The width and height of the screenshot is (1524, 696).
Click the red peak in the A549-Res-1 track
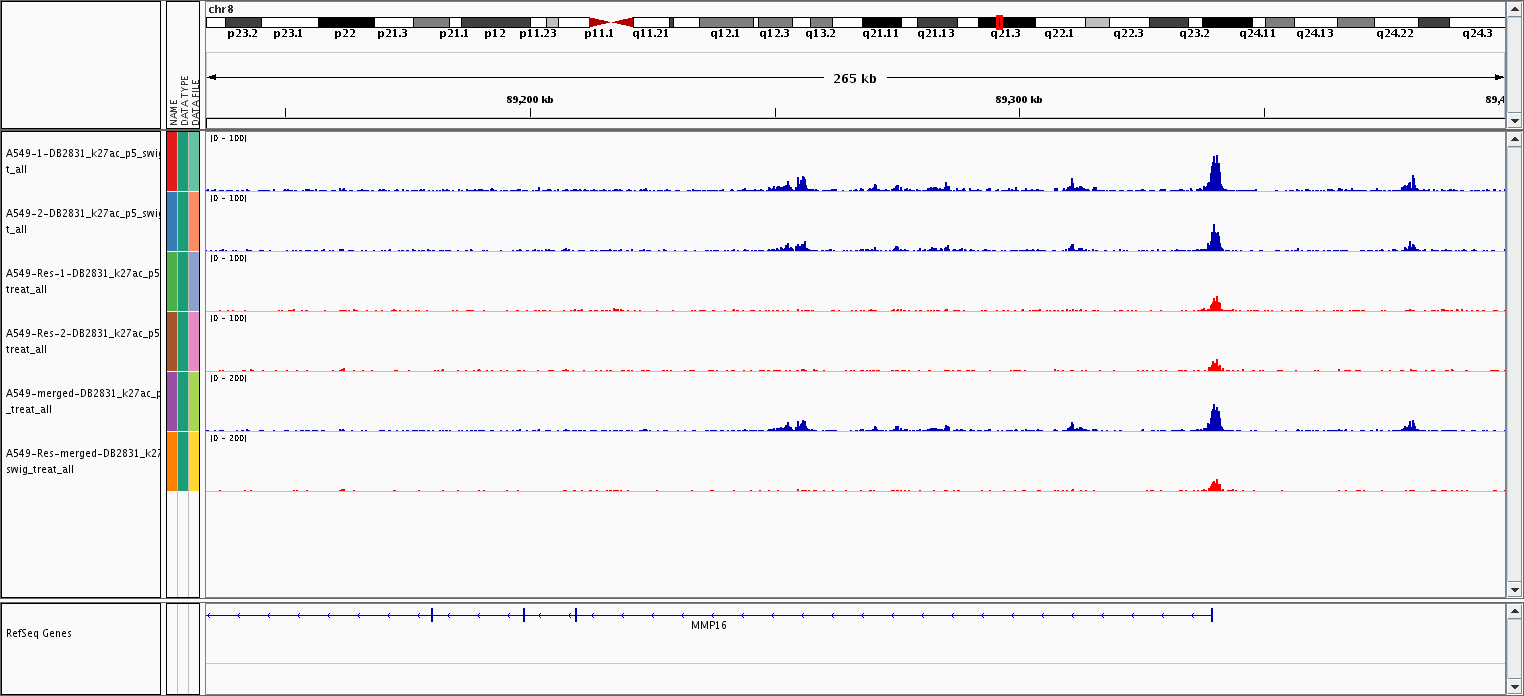(1215, 304)
